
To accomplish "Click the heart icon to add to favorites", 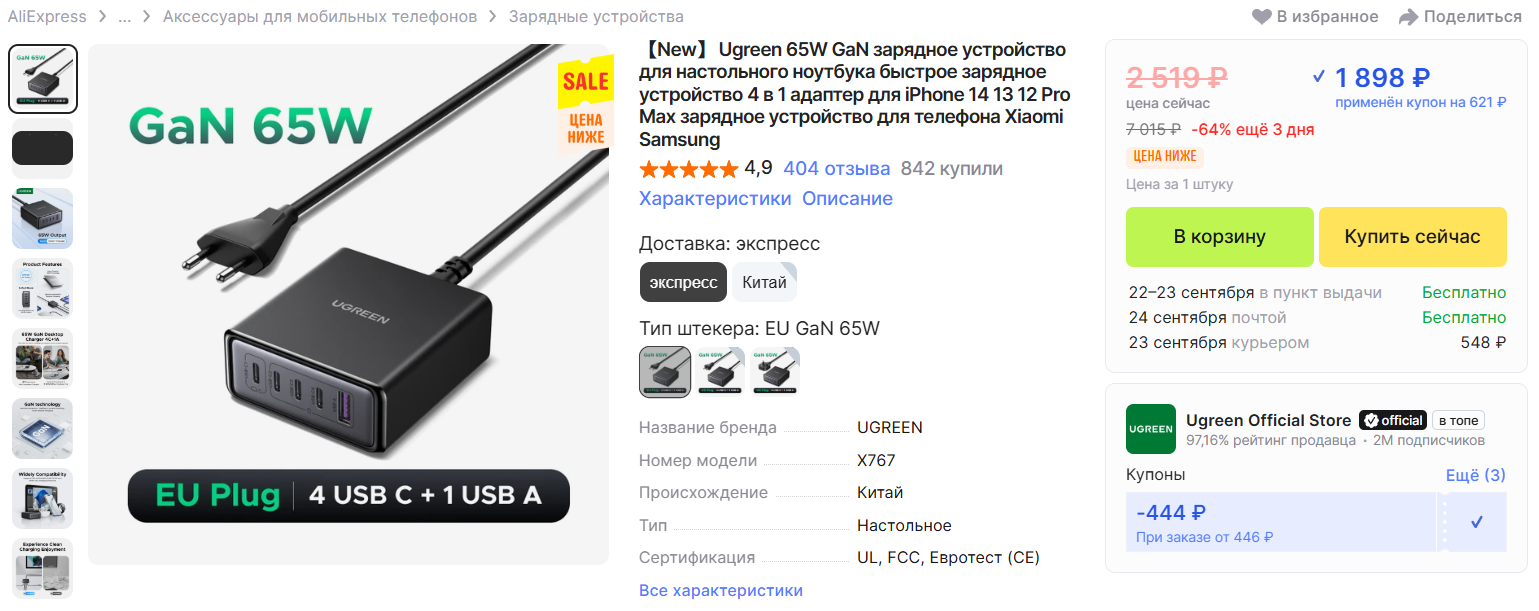I will [x=1262, y=17].
